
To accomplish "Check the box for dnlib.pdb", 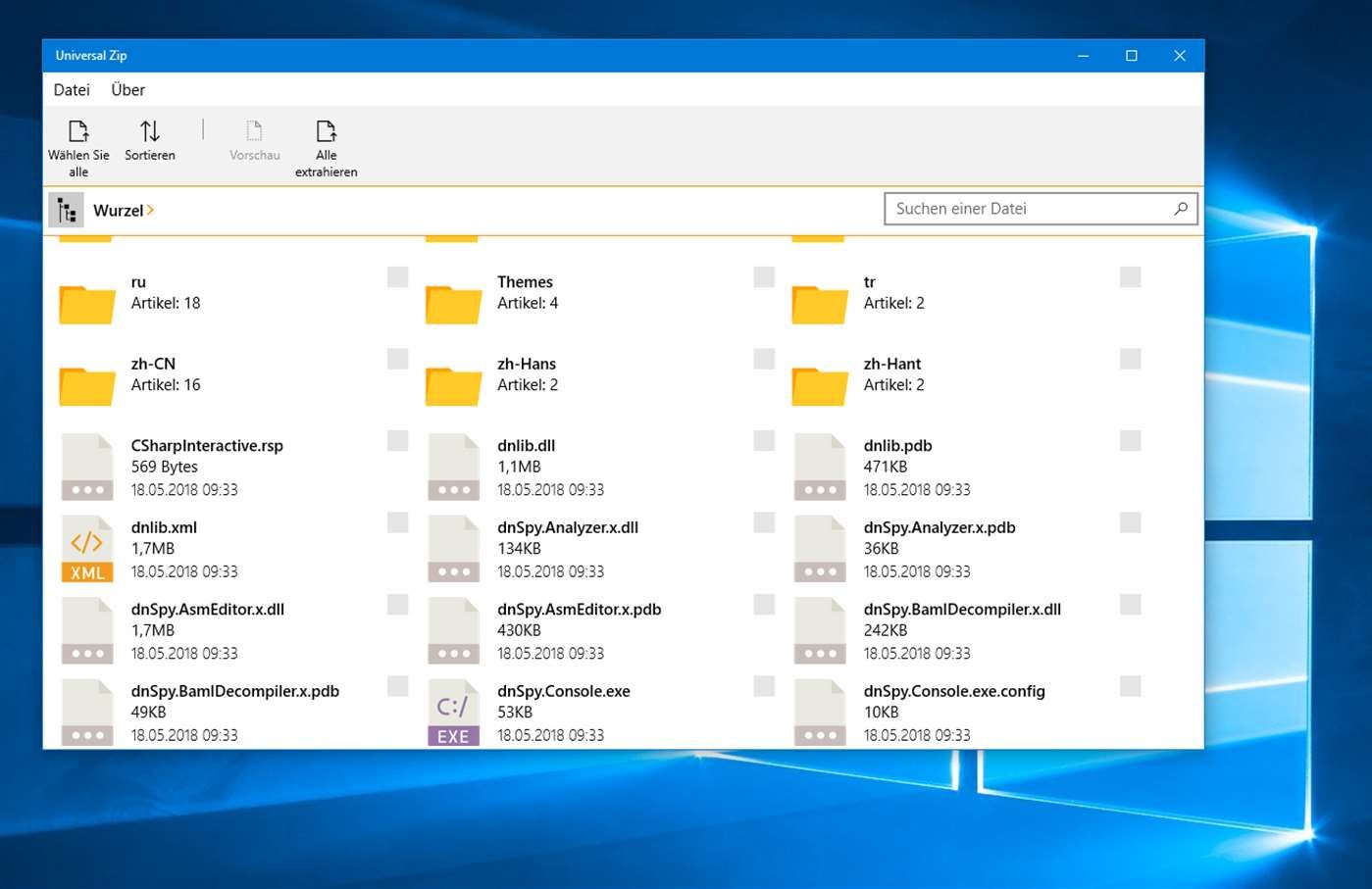I will (x=1130, y=441).
